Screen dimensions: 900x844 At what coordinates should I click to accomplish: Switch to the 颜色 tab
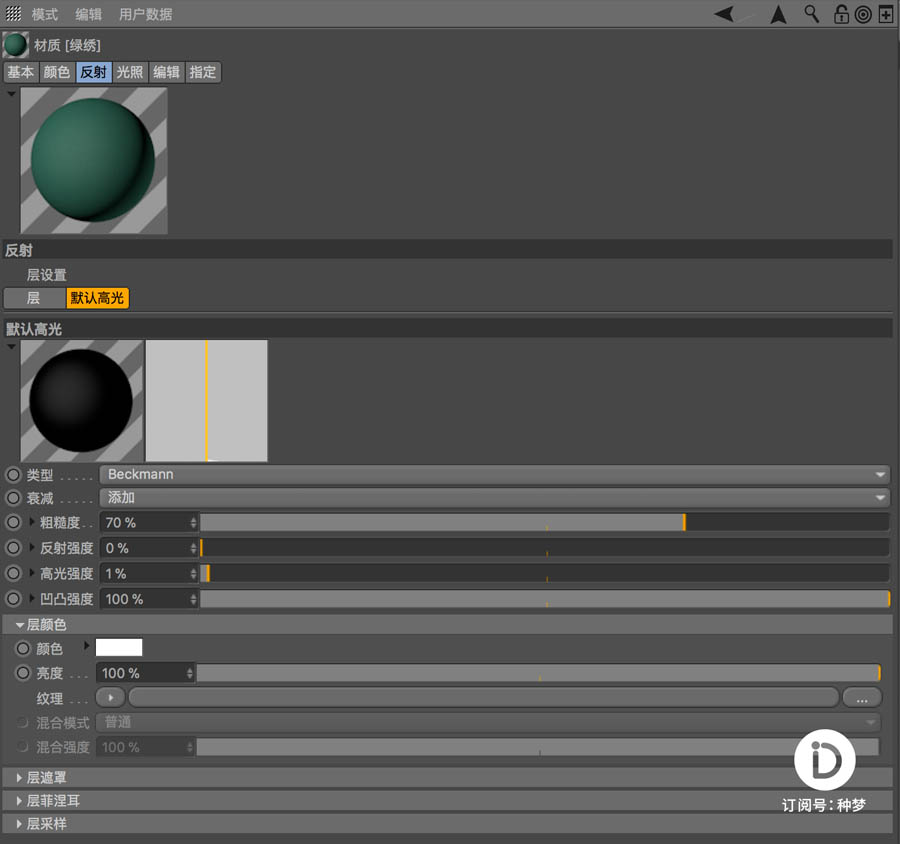pyautogui.click(x=56, y=71)
